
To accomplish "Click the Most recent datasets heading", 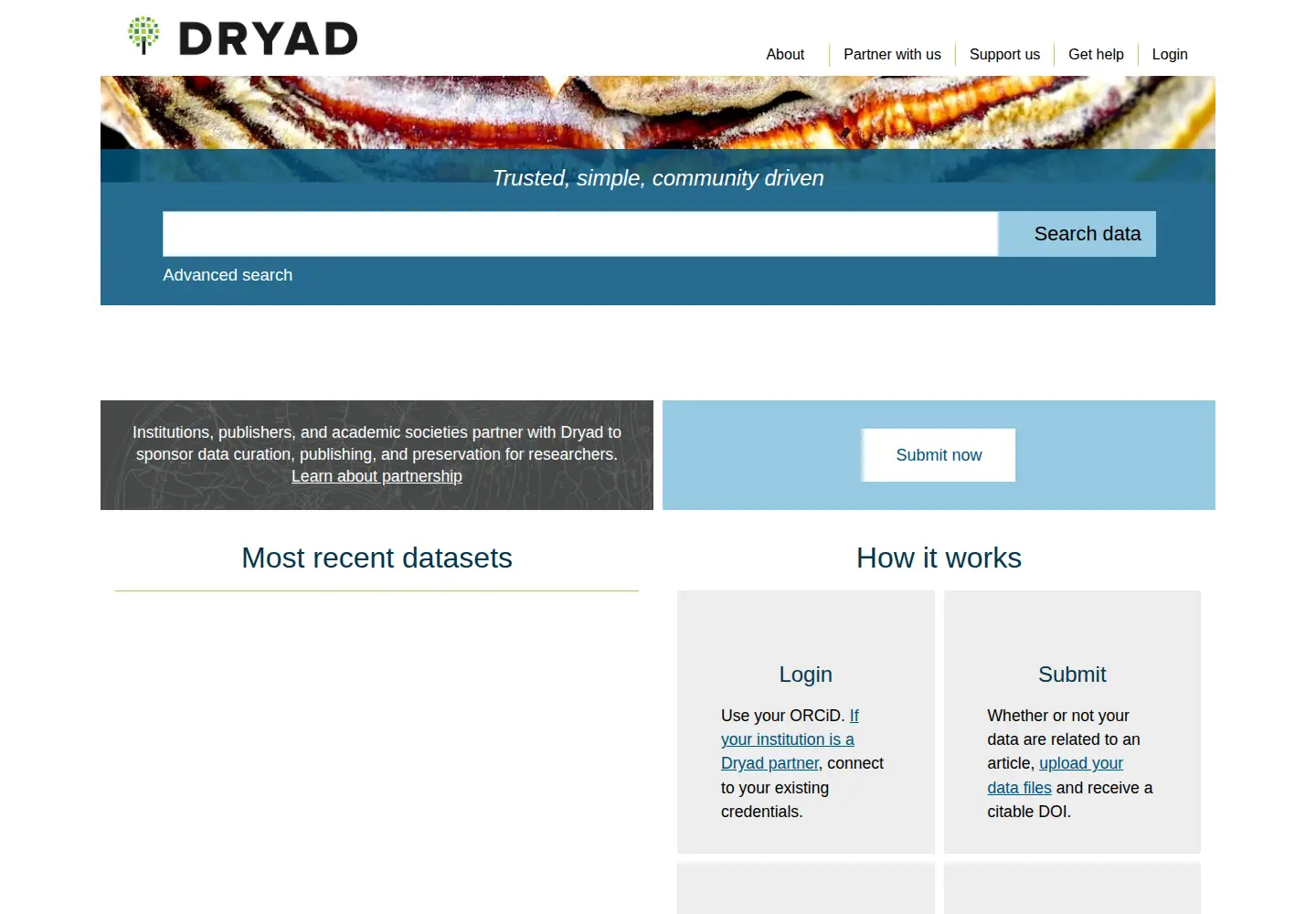I will (377, 558).
